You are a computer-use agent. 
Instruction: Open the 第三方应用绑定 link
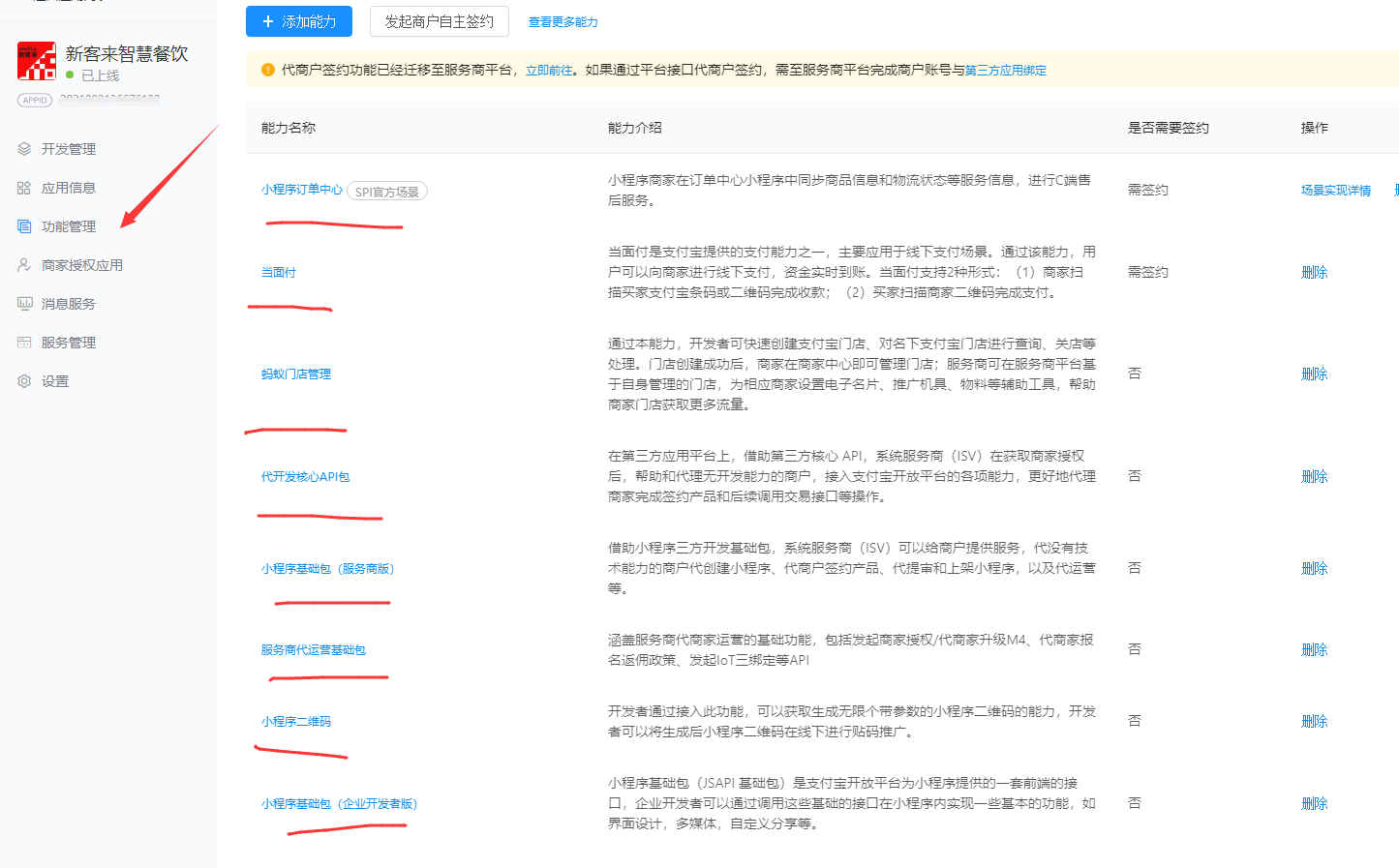tap(1006, 70)
